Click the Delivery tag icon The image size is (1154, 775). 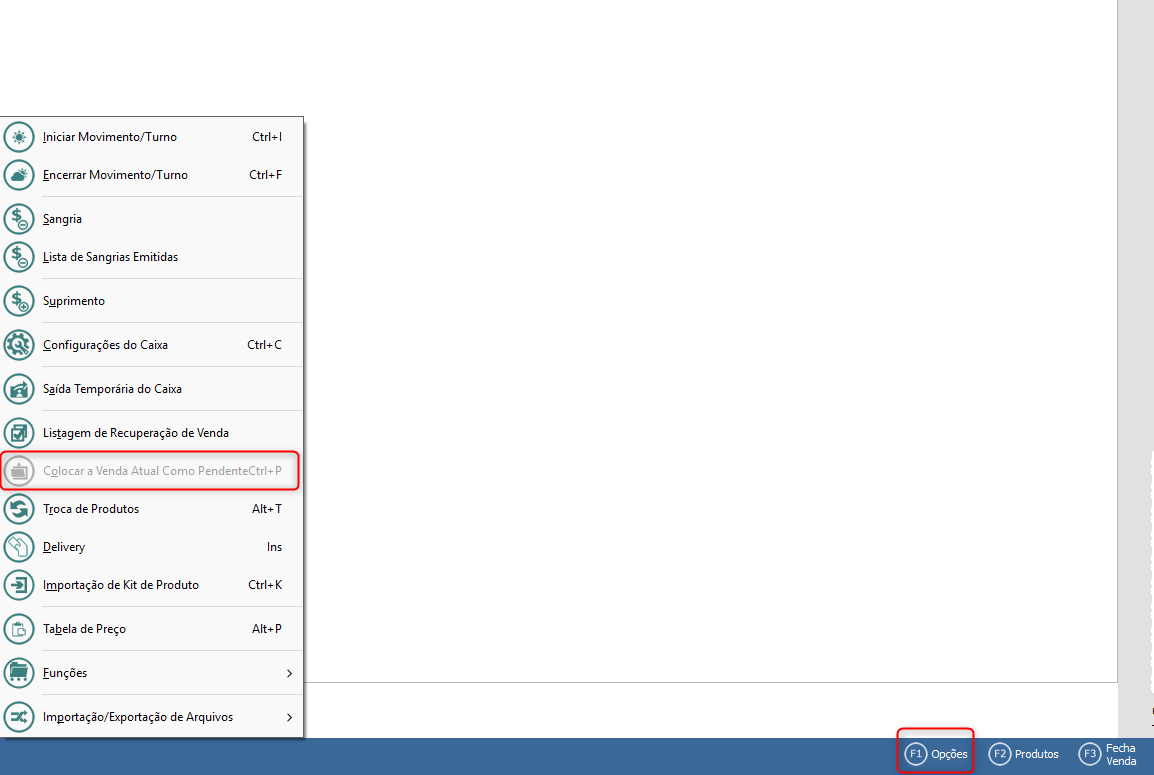tap(19, 547)
